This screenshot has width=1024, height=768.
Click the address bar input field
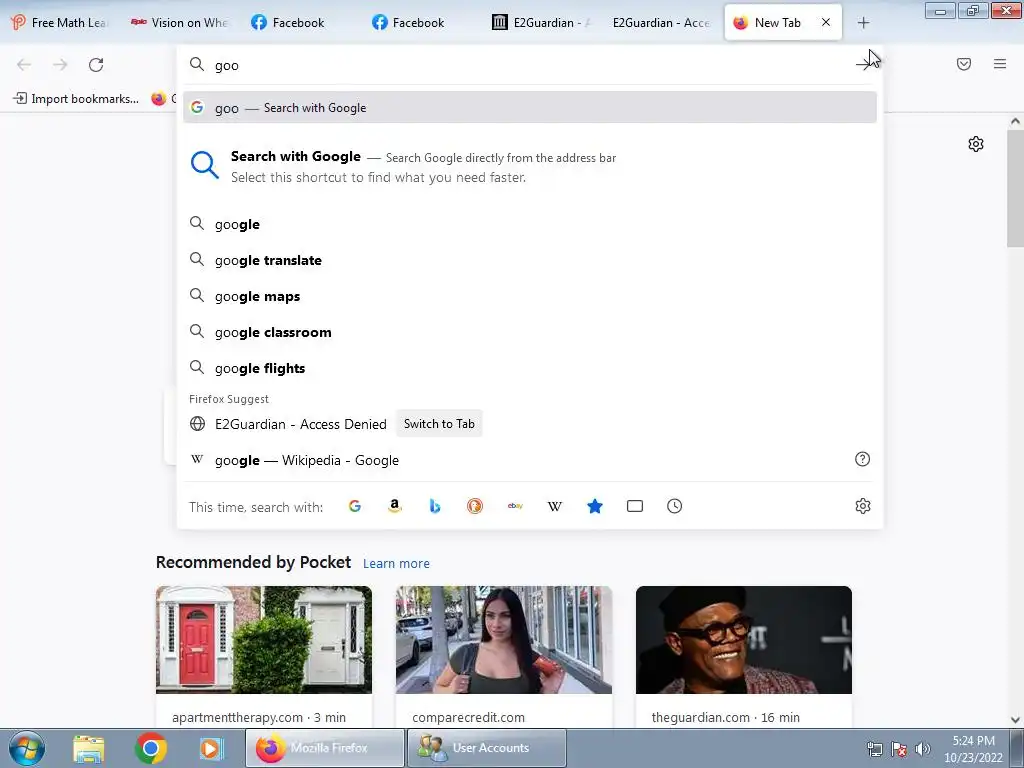pyautogui.click(x=530, y=65)
